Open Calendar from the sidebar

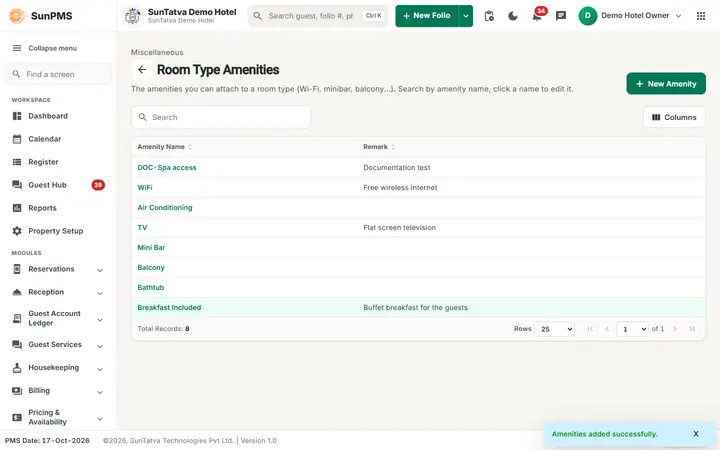point(45,139)
